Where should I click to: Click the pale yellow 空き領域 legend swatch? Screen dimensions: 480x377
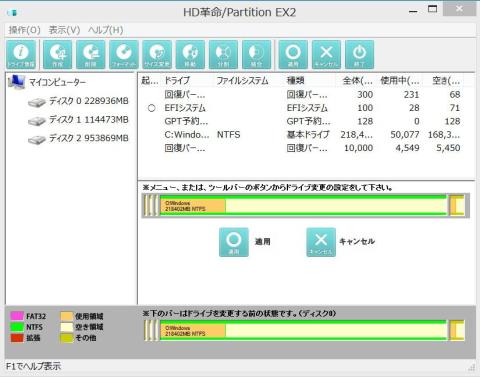point(67,327)
